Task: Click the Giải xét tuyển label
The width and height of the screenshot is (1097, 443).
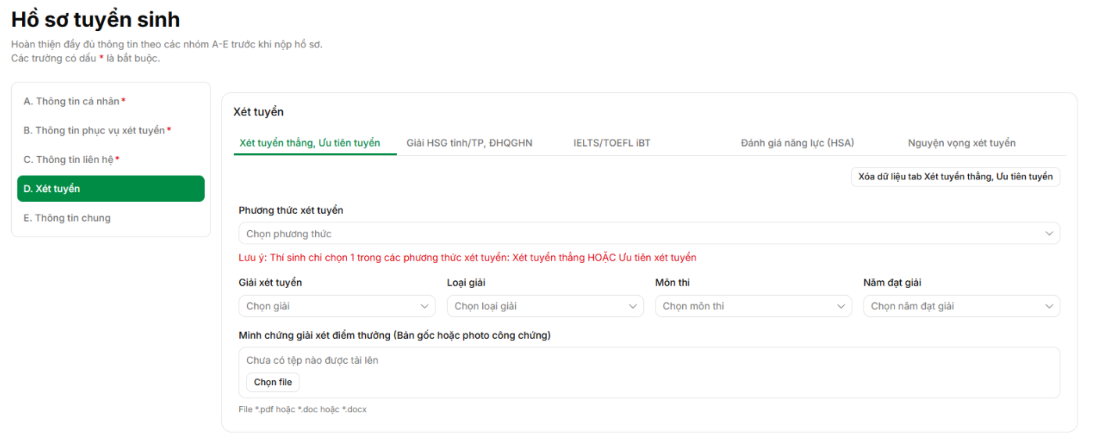Action: pyautogui.click(x=270, y=283)
